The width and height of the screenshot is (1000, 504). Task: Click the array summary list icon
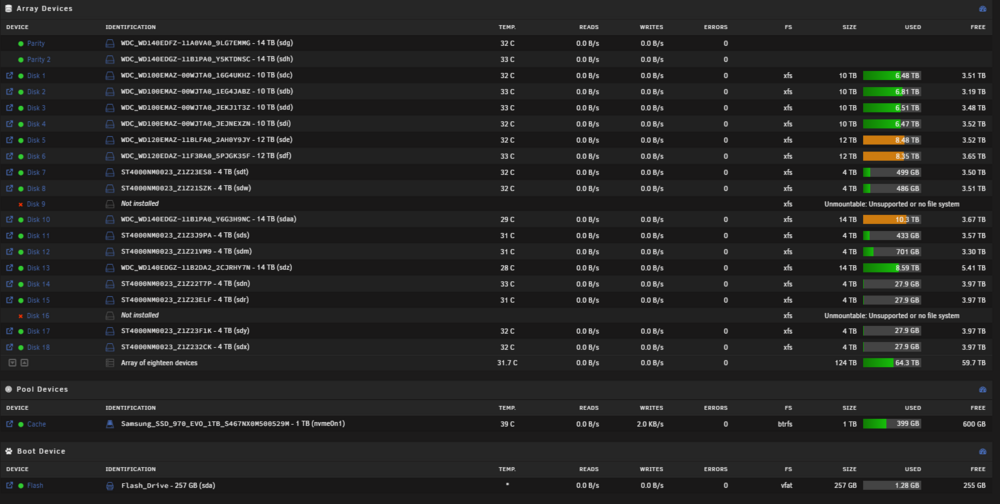point(110,363)
